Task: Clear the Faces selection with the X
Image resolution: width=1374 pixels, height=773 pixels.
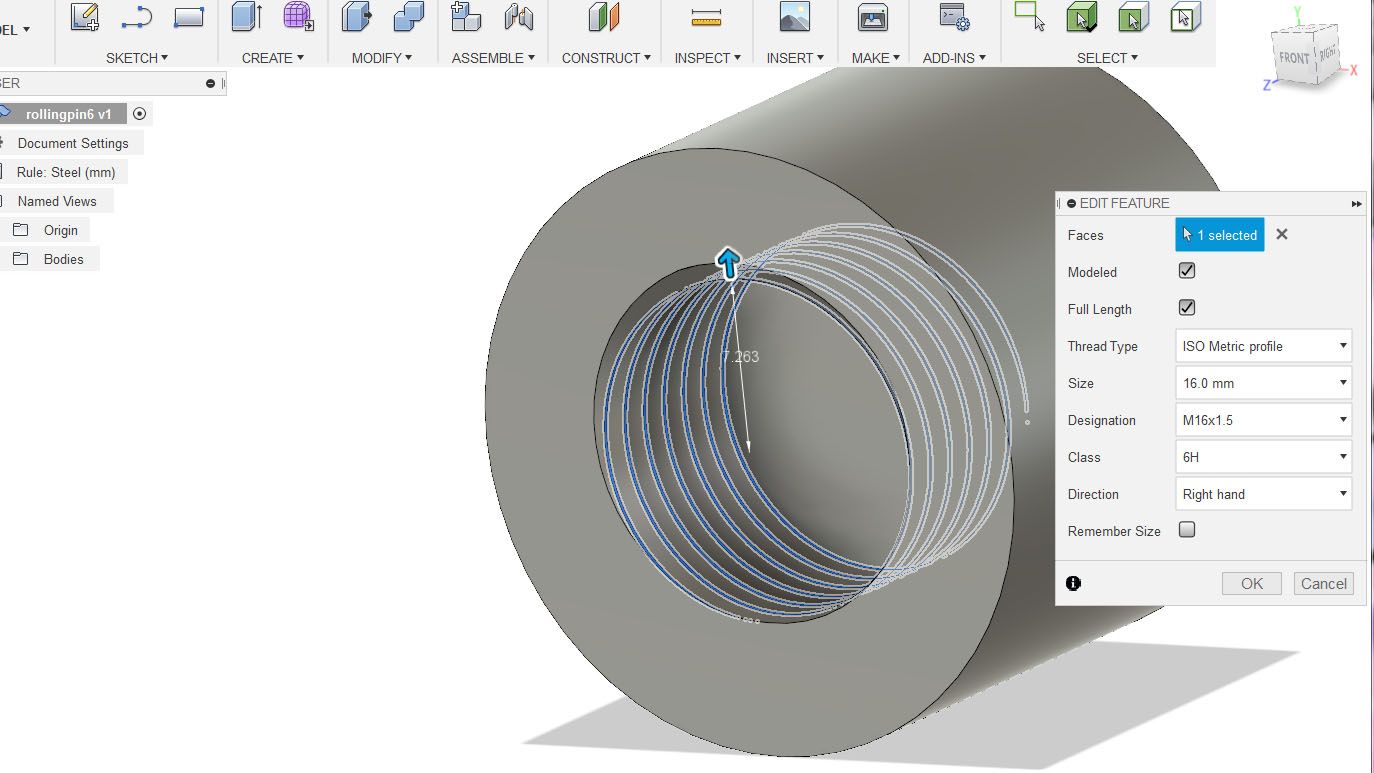Action: [x=1282, y=234]
